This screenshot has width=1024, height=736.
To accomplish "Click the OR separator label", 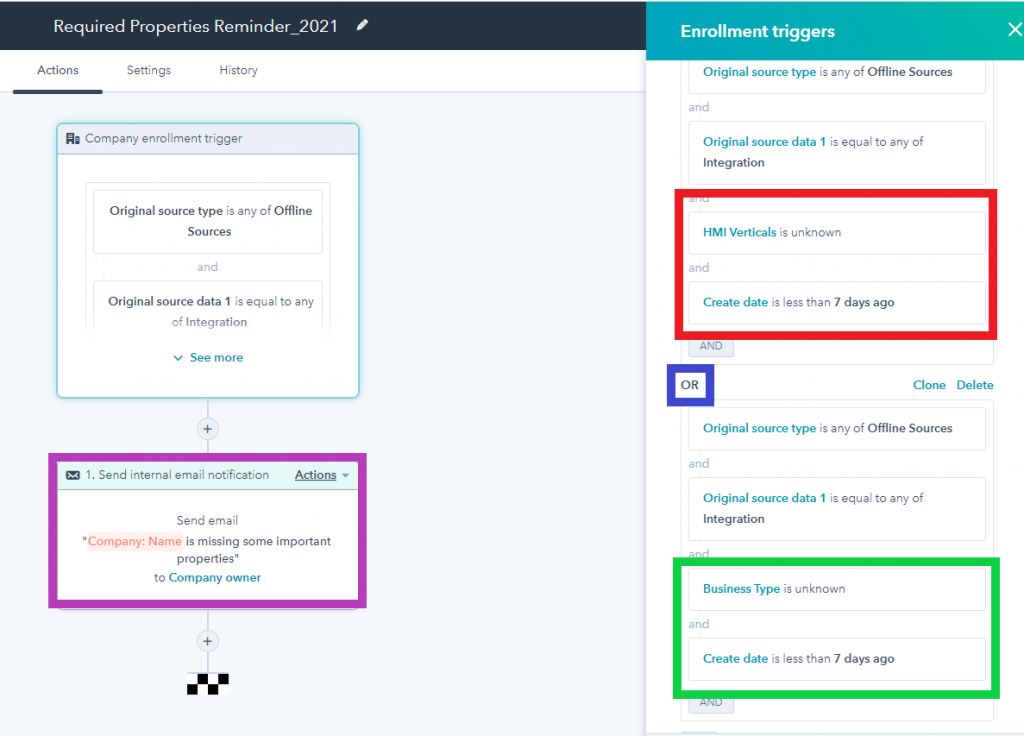I will point(690,385).
